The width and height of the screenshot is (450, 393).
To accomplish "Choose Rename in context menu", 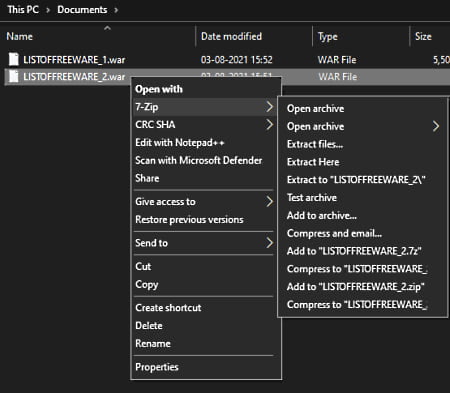I will (x=153, y=343).
